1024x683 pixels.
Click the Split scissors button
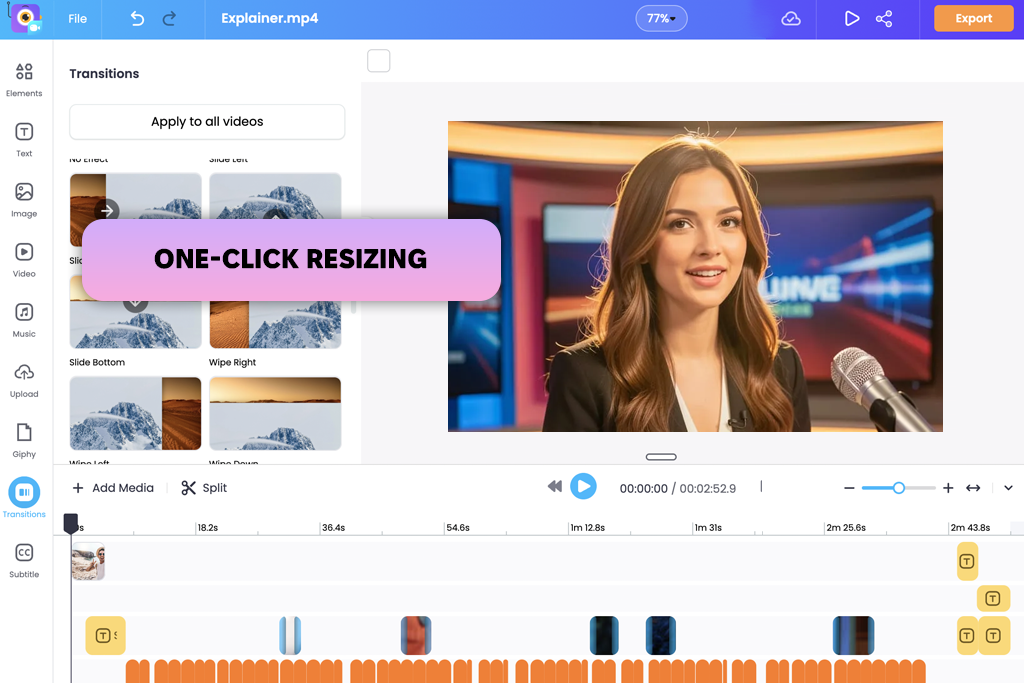click(x=204, y=488)
